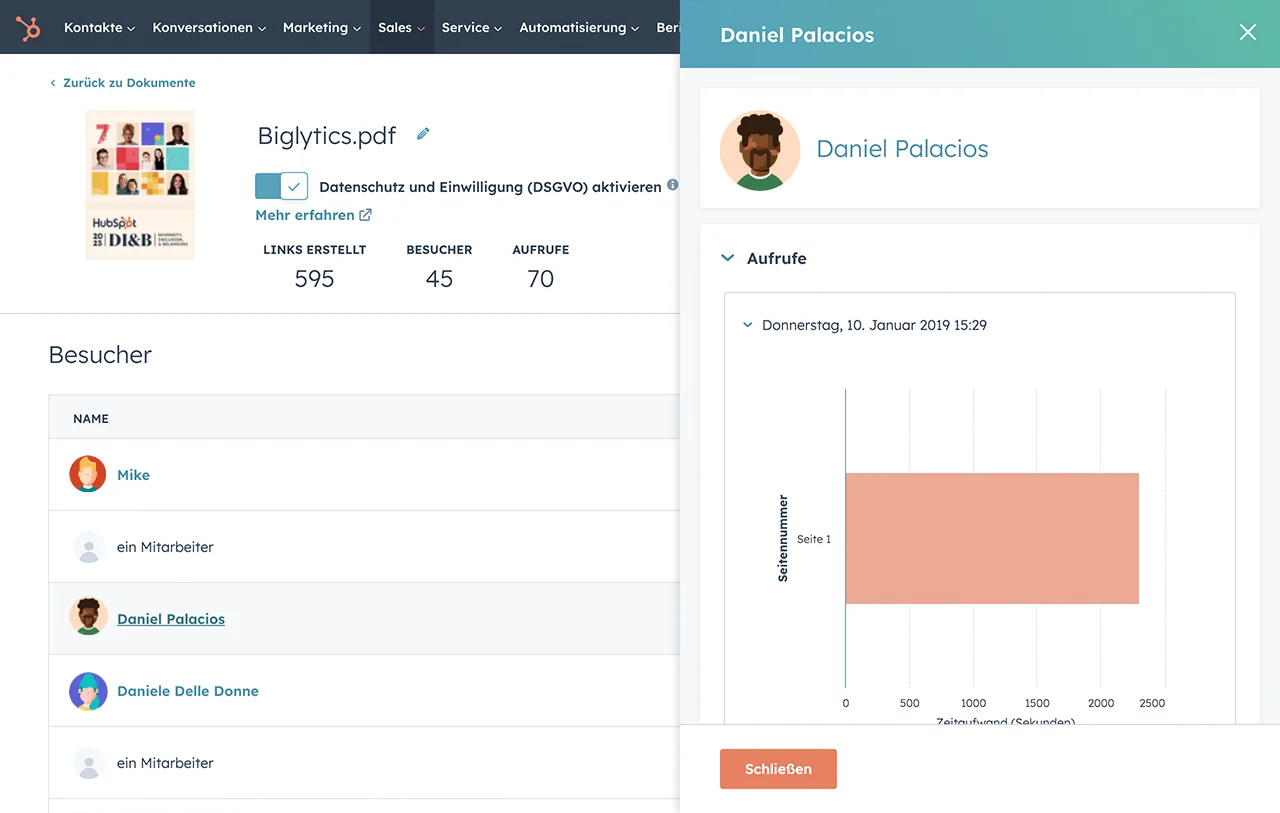Toggle the Datenschutz und Einwilligung switch
The image size is (1280, 813).
281,186
